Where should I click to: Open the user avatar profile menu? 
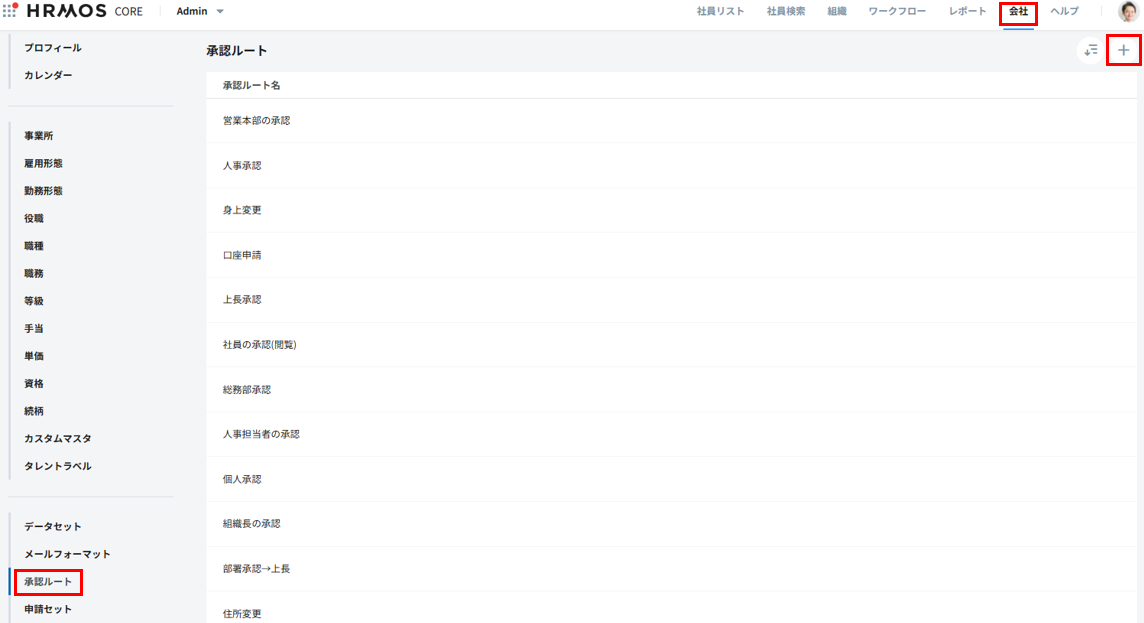pos(1127,12)
